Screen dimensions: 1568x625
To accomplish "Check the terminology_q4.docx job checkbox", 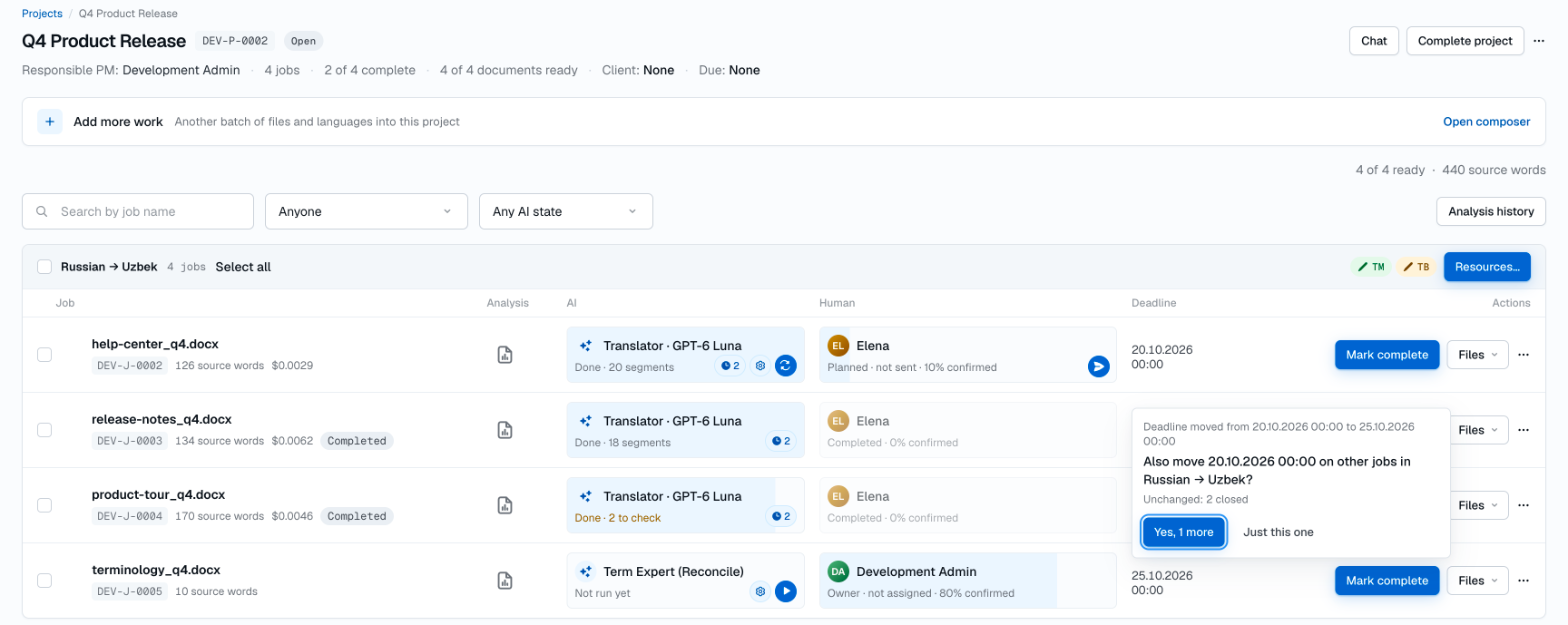I will (x=44, y=580).
